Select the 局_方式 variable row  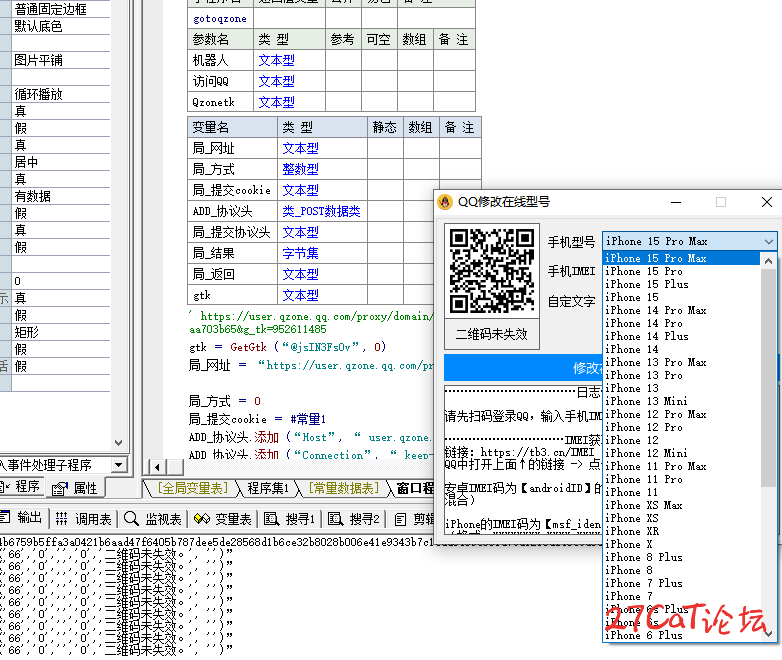[334, 169]
